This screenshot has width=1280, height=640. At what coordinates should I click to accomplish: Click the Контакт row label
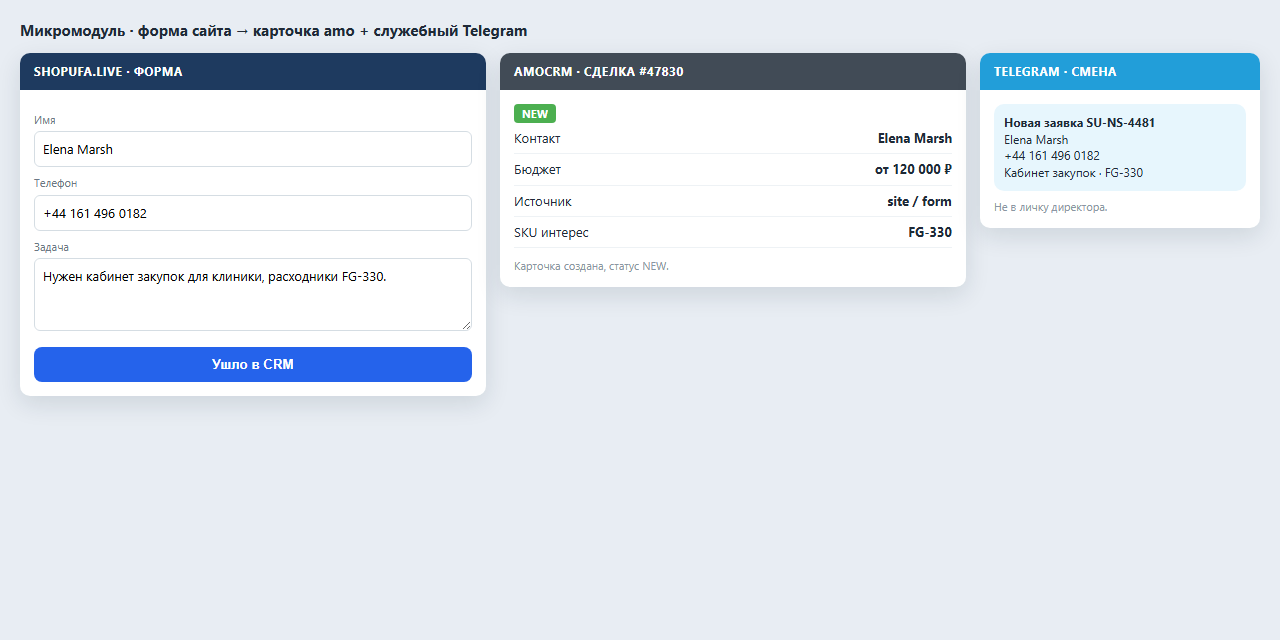point(537,138)
